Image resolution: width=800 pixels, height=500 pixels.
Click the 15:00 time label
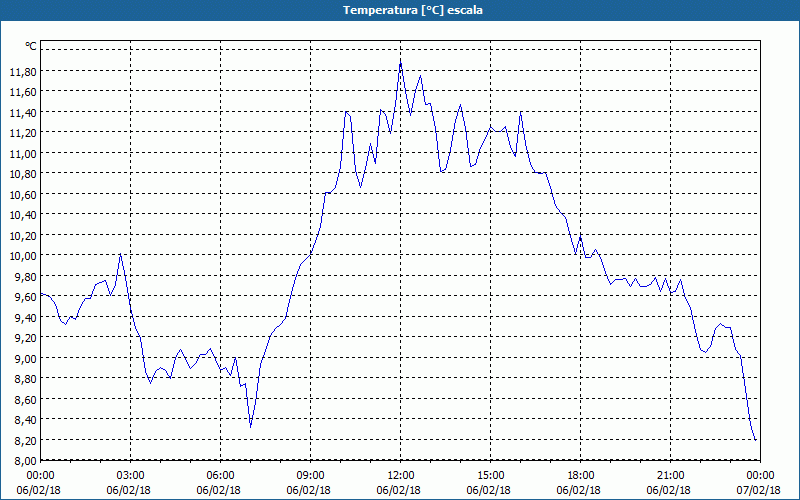tap(490, 476)
